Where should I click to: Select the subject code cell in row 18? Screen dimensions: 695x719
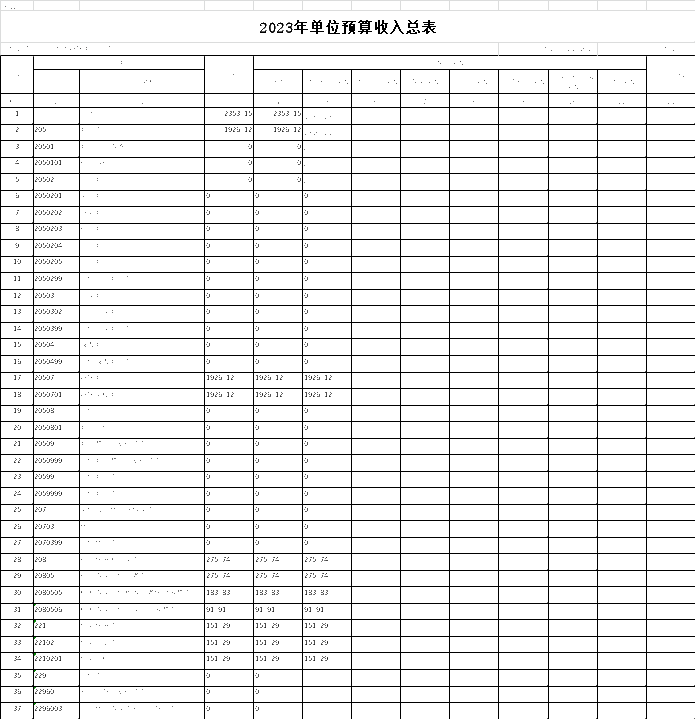click(56, 395)
